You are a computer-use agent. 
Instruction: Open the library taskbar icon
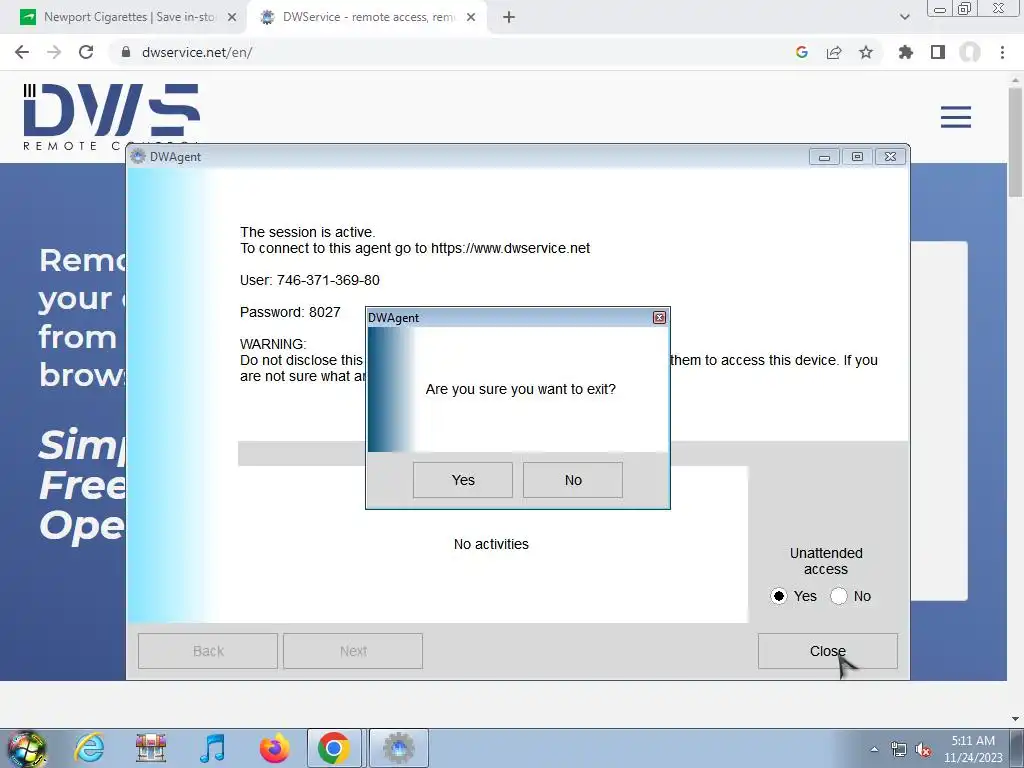151,748
